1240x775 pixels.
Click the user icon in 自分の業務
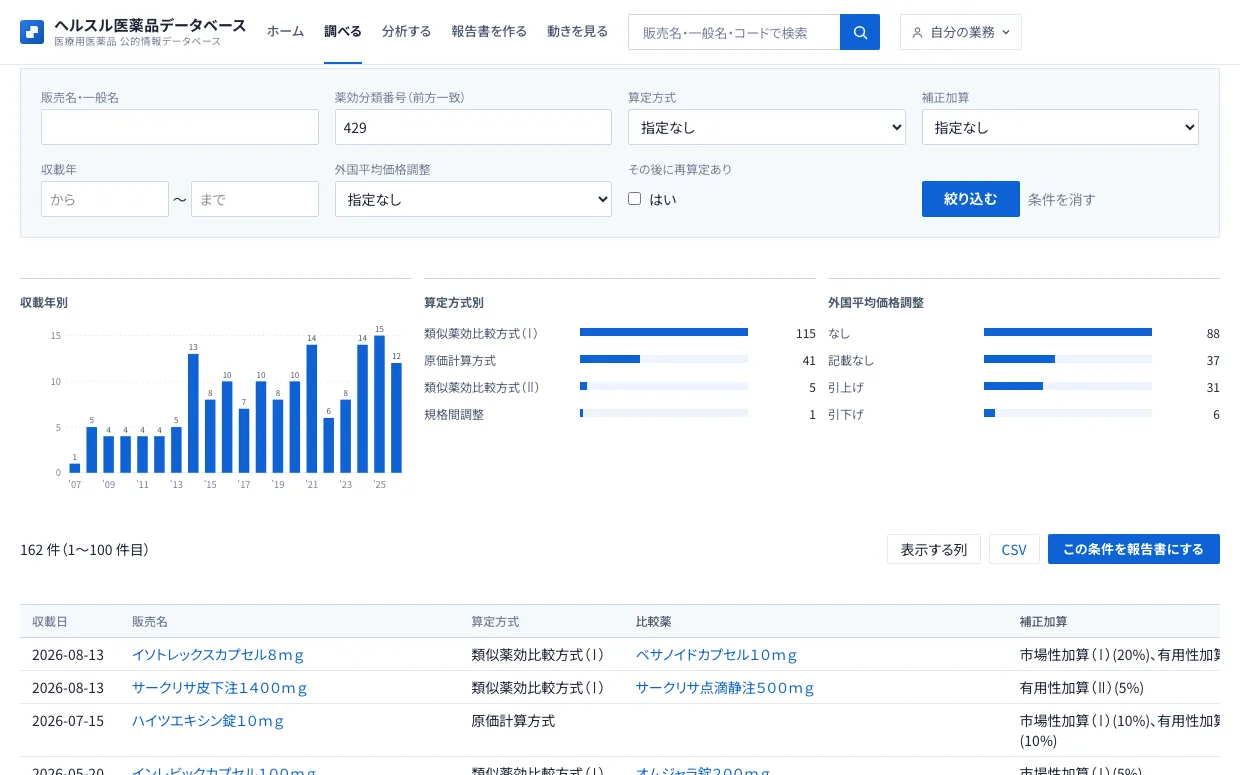pos(918,32)
